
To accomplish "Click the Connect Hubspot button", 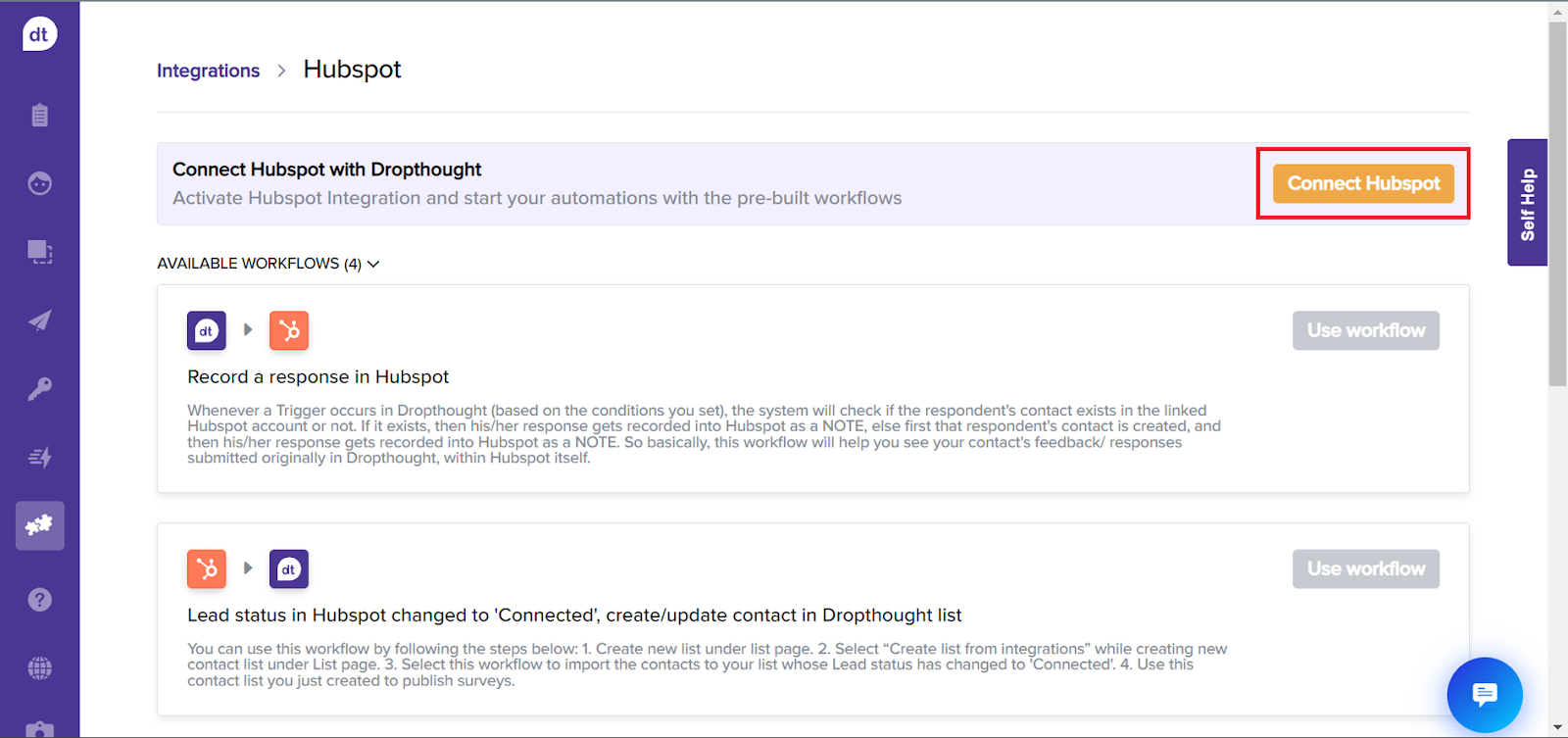I will [1363, 183].
